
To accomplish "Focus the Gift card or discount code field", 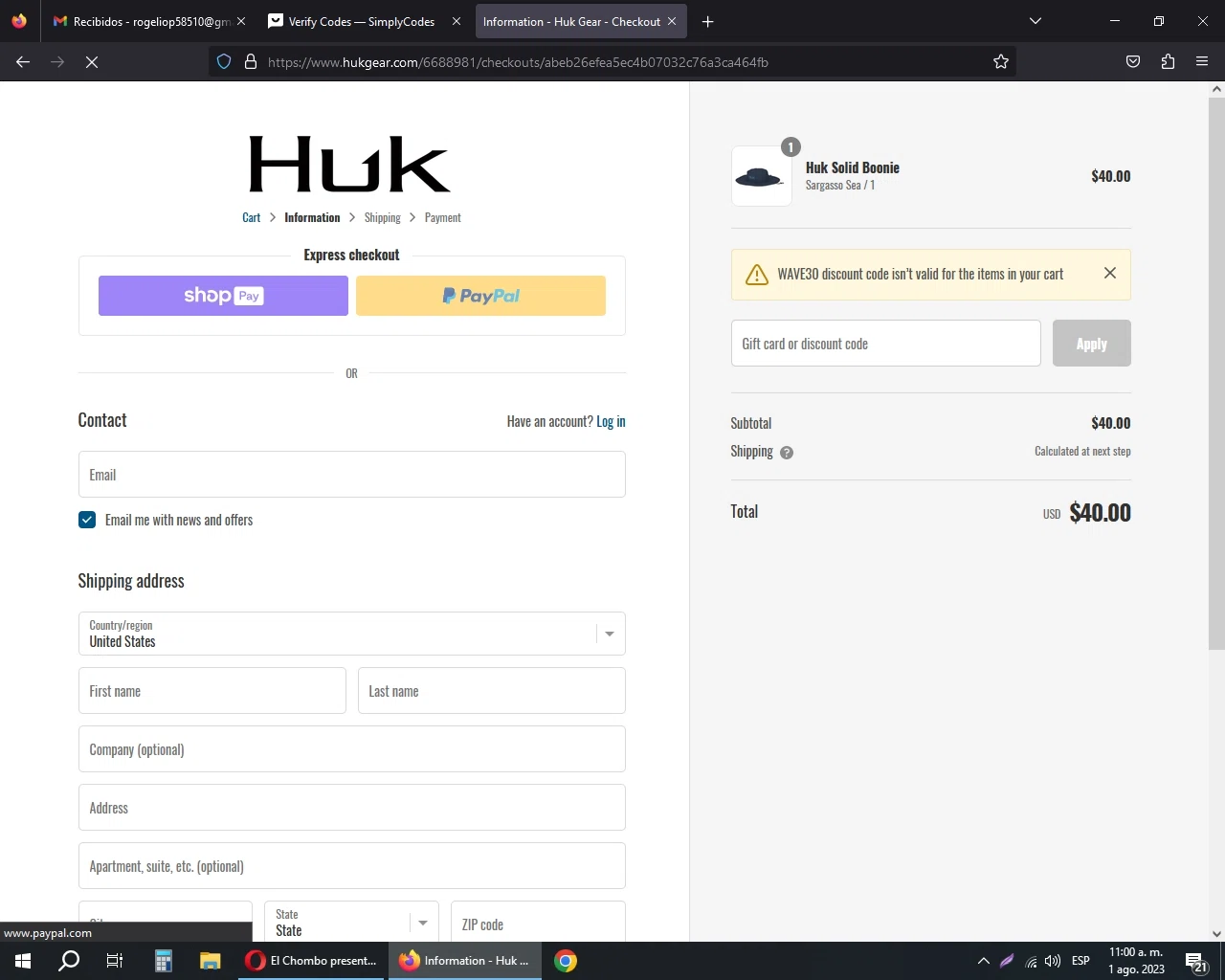I will click(x=885, y=344).
